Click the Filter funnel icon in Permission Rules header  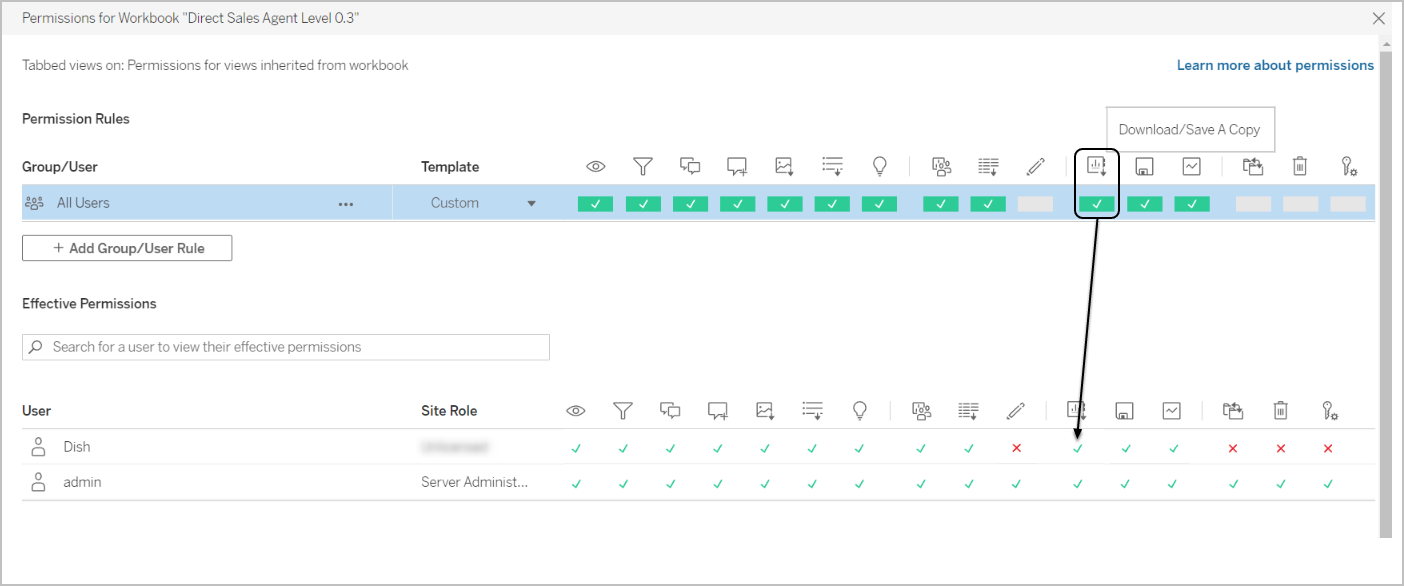[x=643, y=167]
